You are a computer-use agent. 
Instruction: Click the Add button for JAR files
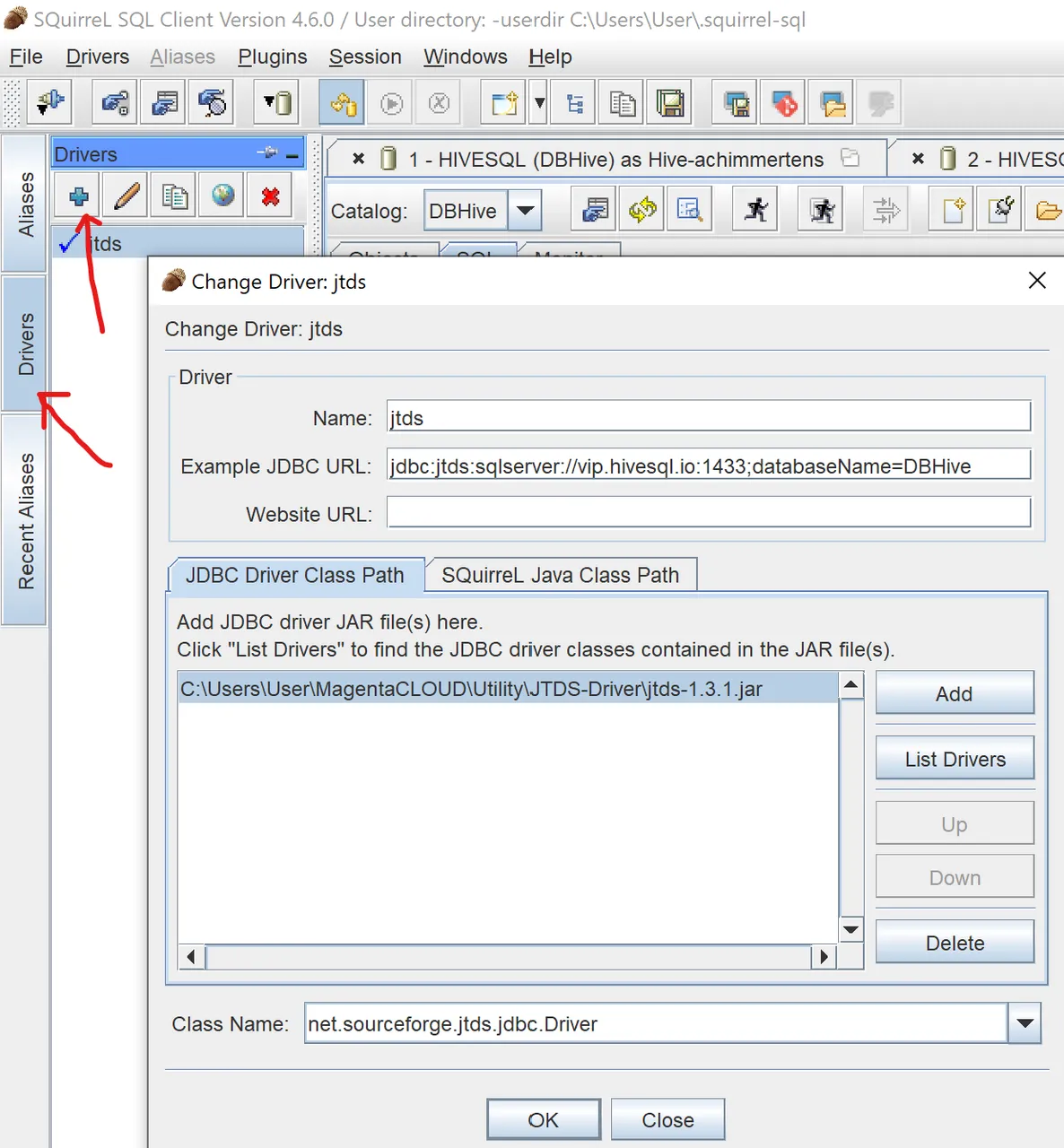coord(955,693)
